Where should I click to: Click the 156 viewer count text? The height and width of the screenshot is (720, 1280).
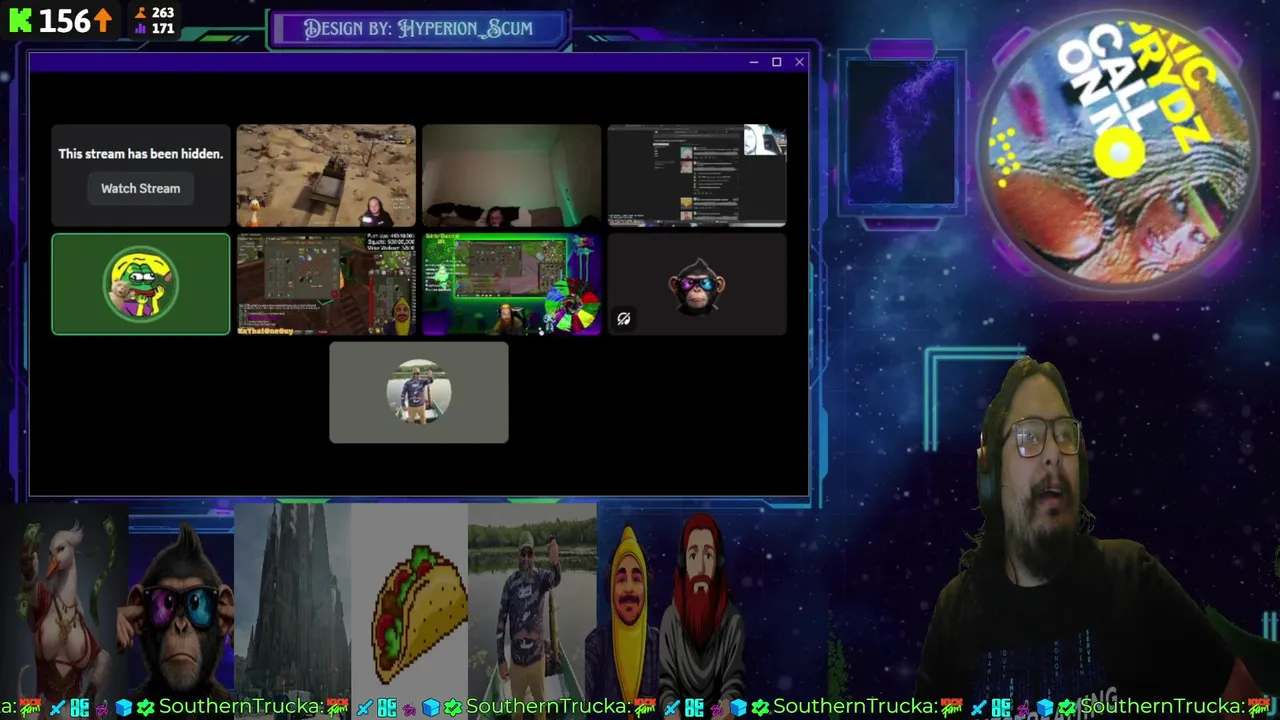pos(65,20)
